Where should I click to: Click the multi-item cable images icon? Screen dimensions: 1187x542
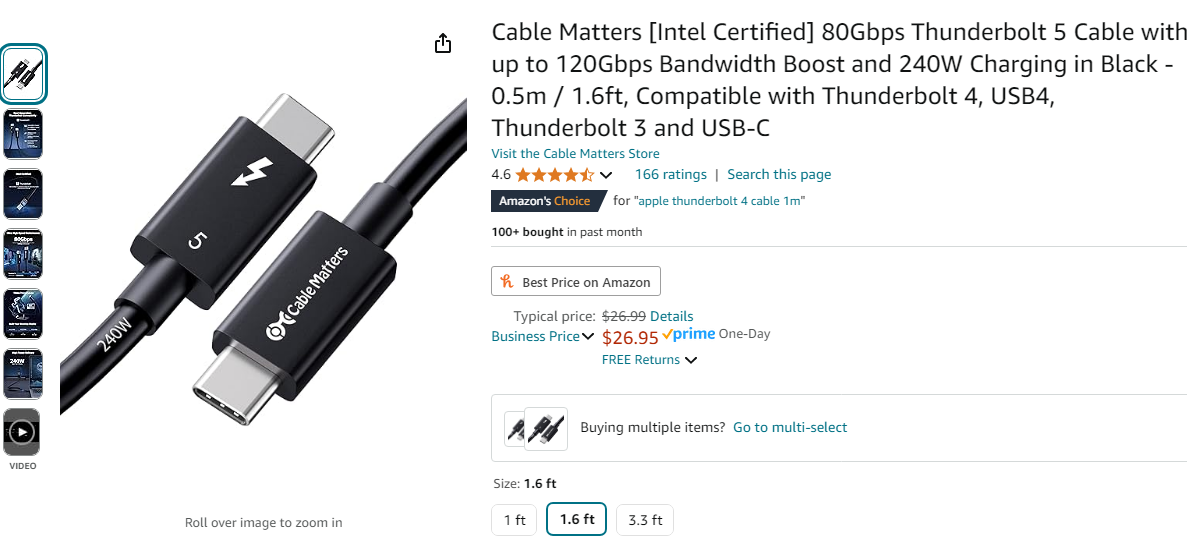536,428
